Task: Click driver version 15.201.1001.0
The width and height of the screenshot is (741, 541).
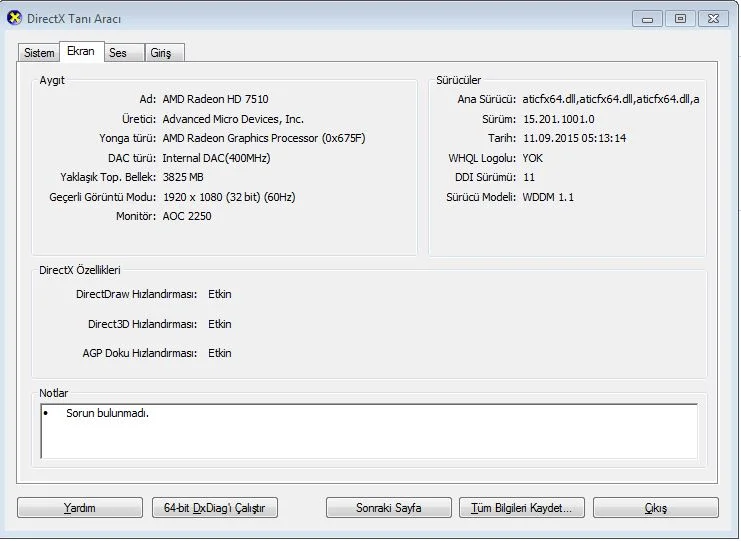Action: [559, 119]
